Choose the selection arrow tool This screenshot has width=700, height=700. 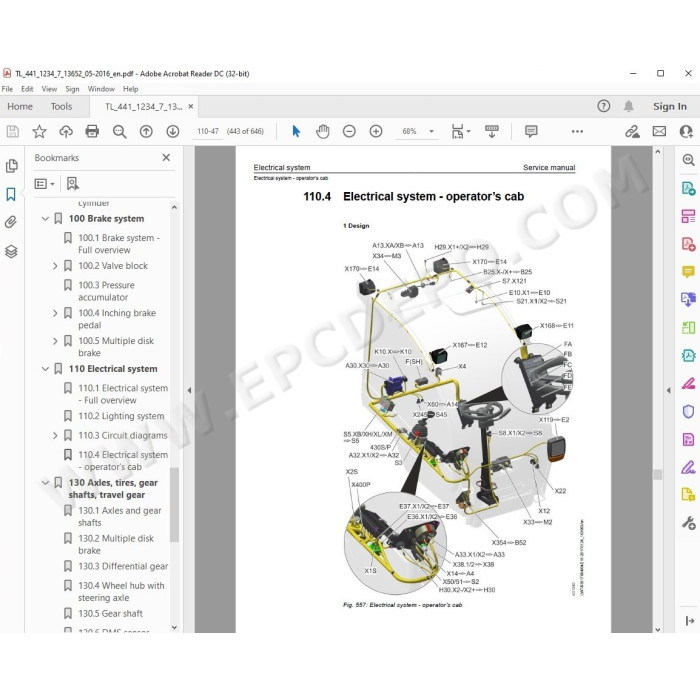[296, 131]
